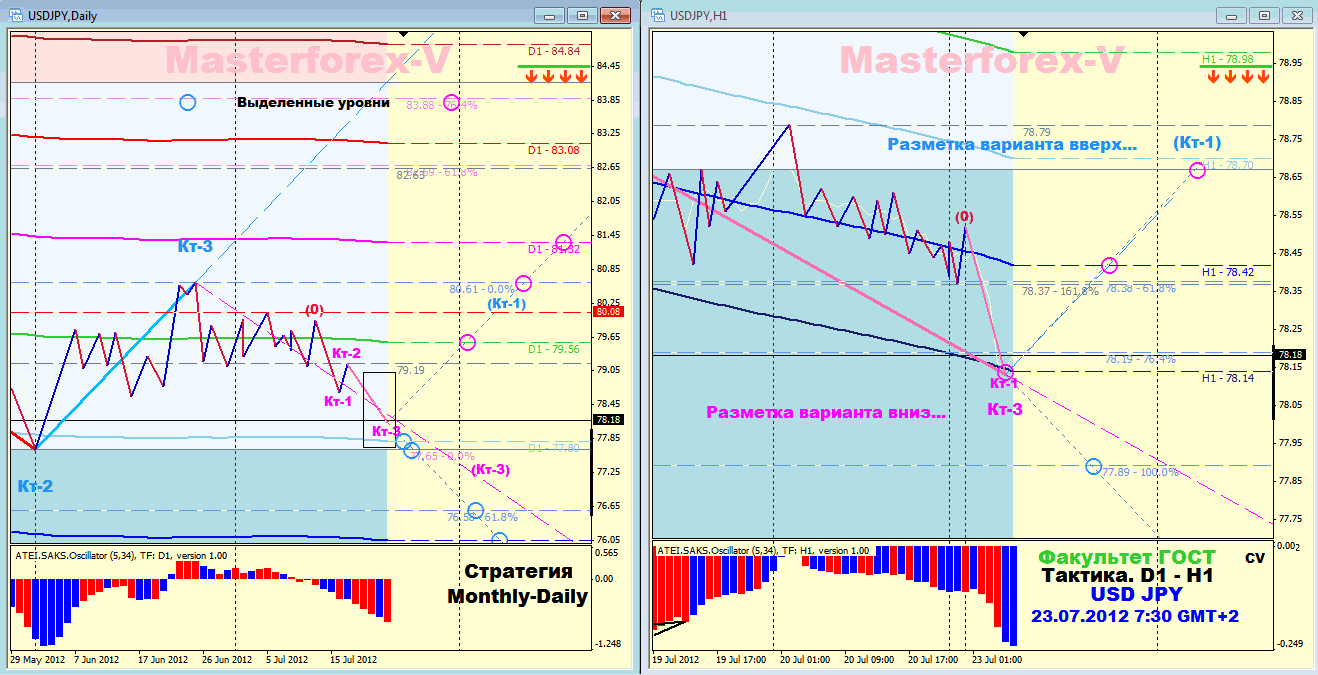Click oscillator title with TF: H1
Viewport: 1318px width, 675px height.
click(x=763, y=550)
